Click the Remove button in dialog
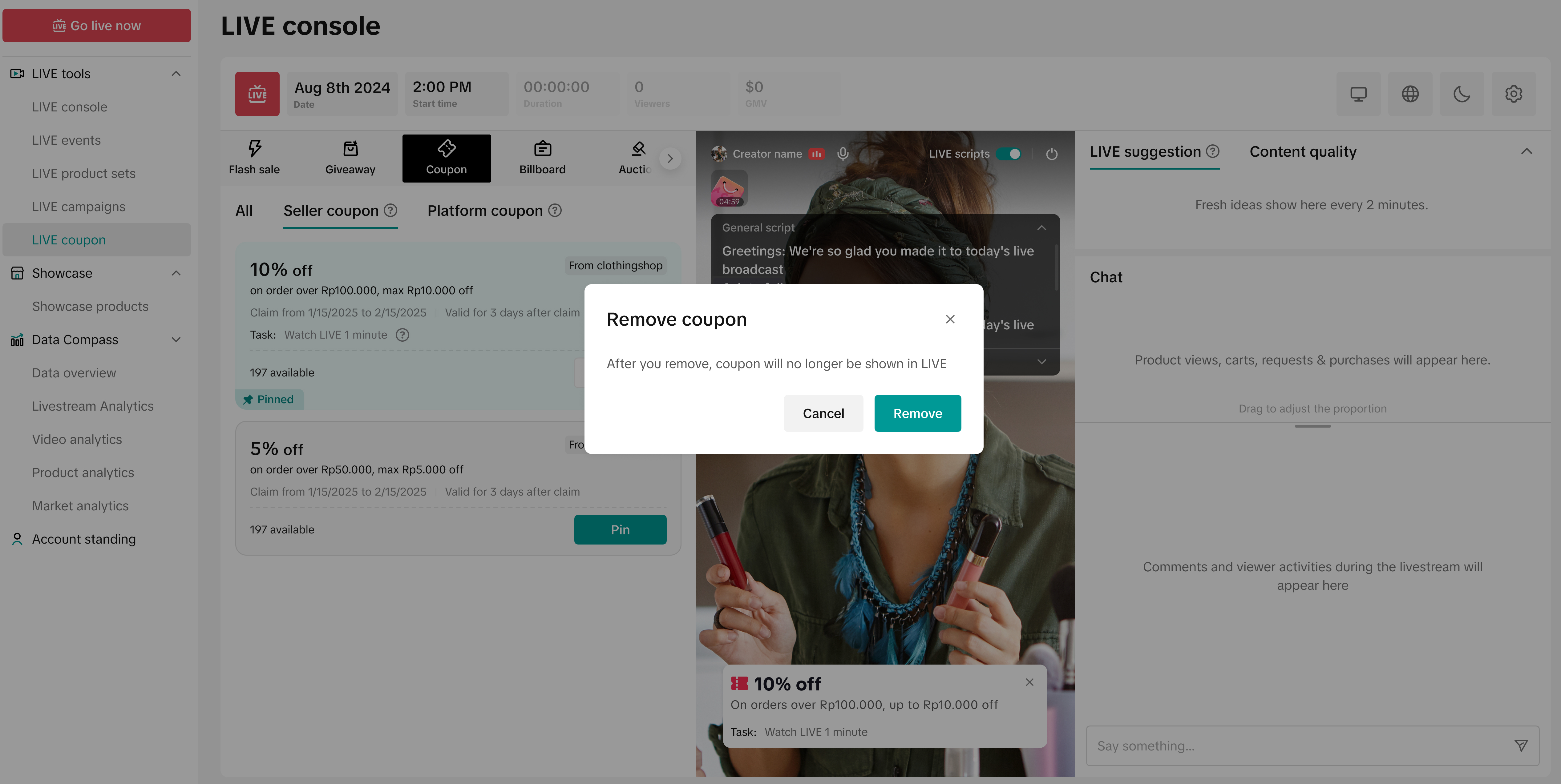Viewport: 1561px width, 784px height. (917, 413)
